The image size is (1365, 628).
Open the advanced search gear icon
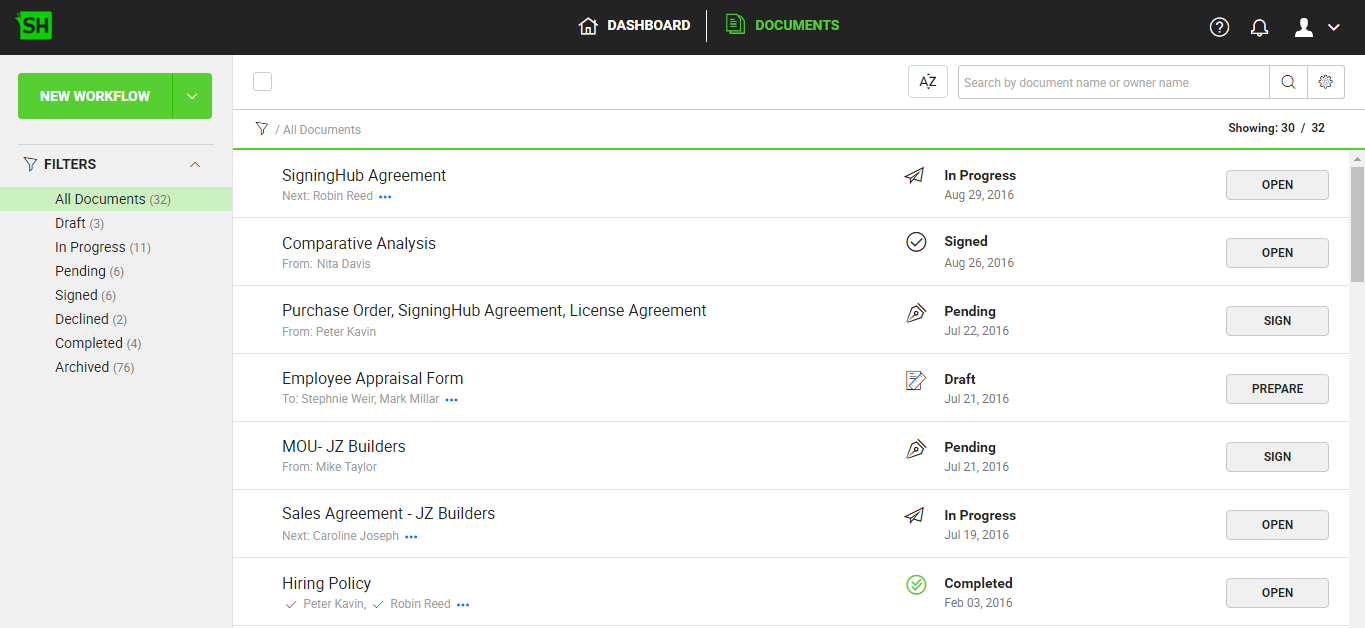coord(1326,82)
